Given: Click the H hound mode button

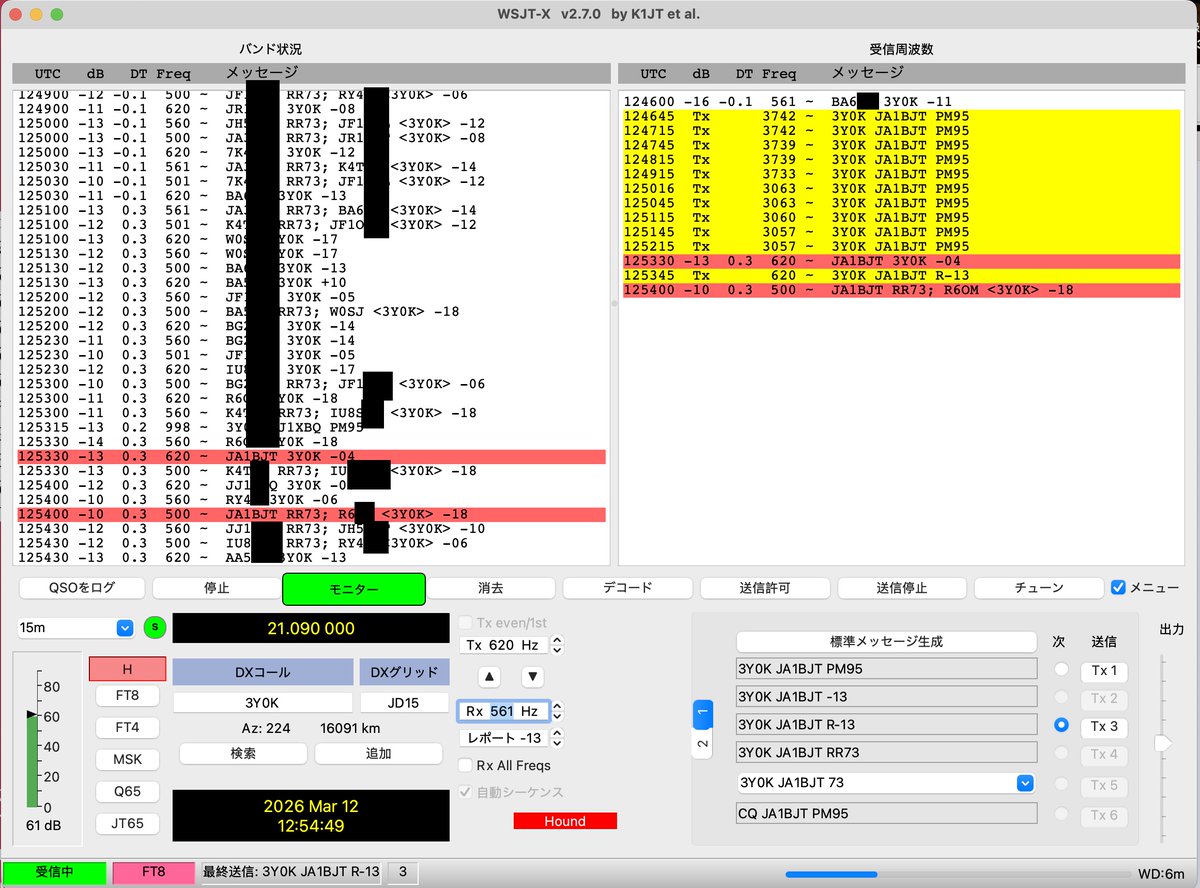Looking at the screenshot, I should [x=127, y=669].
